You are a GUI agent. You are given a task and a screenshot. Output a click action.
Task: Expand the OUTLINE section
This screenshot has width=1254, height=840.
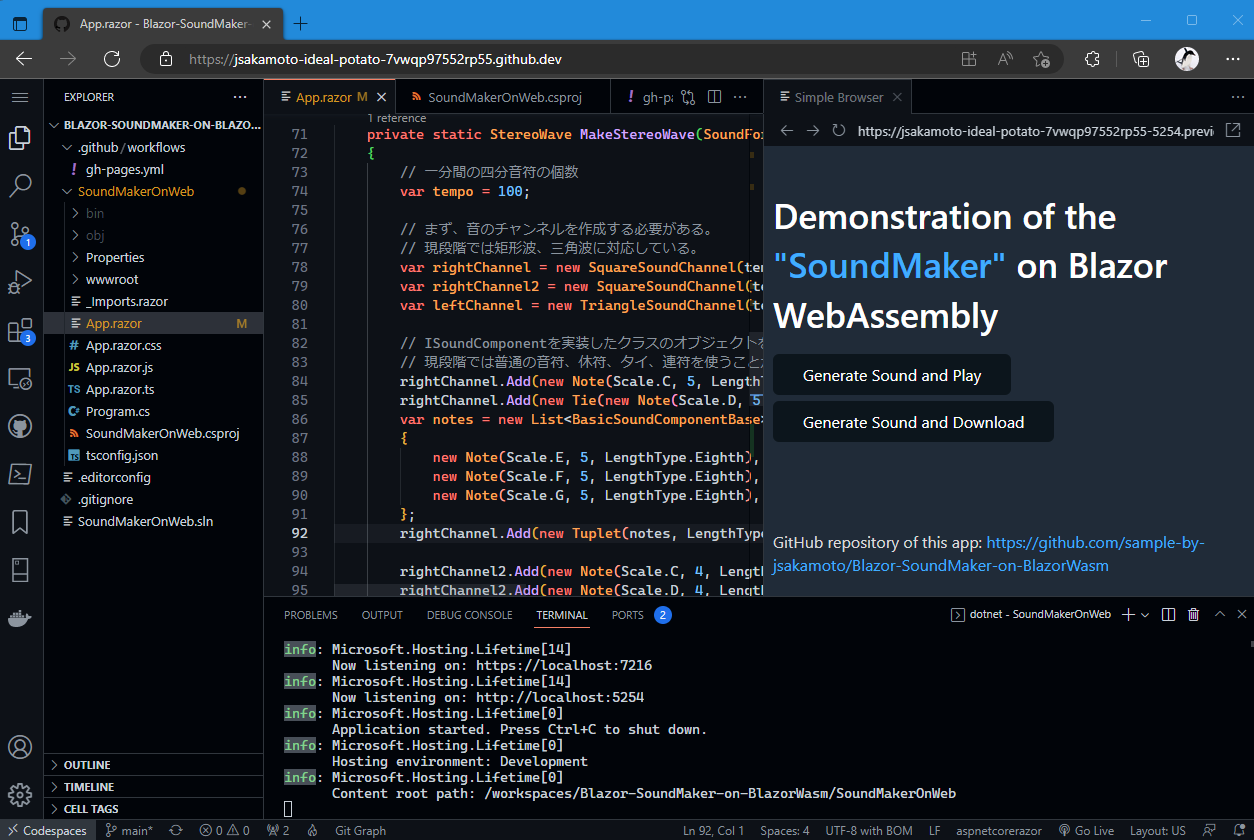(87, 765)
